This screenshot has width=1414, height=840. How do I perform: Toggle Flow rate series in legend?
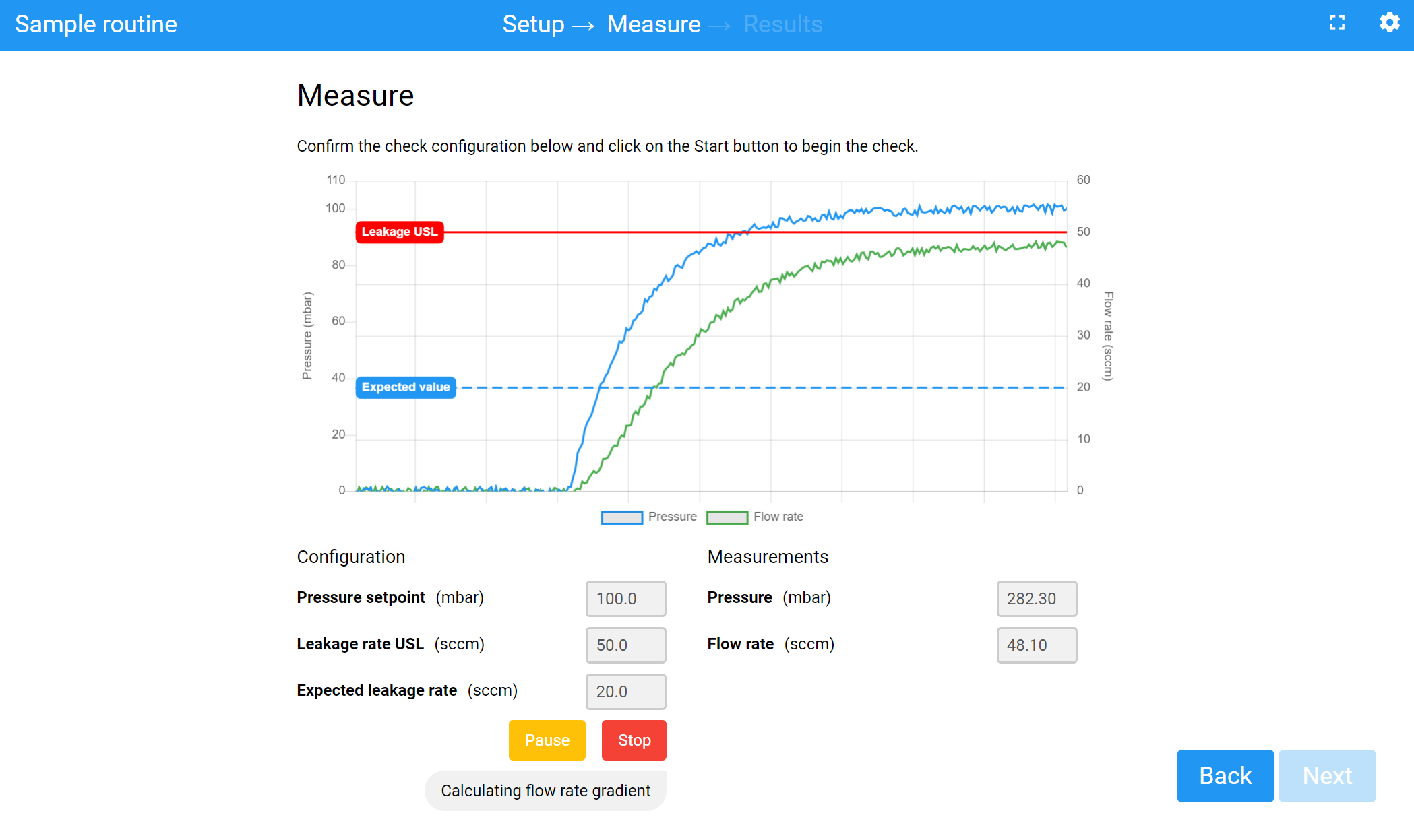(x=778, y=517)
